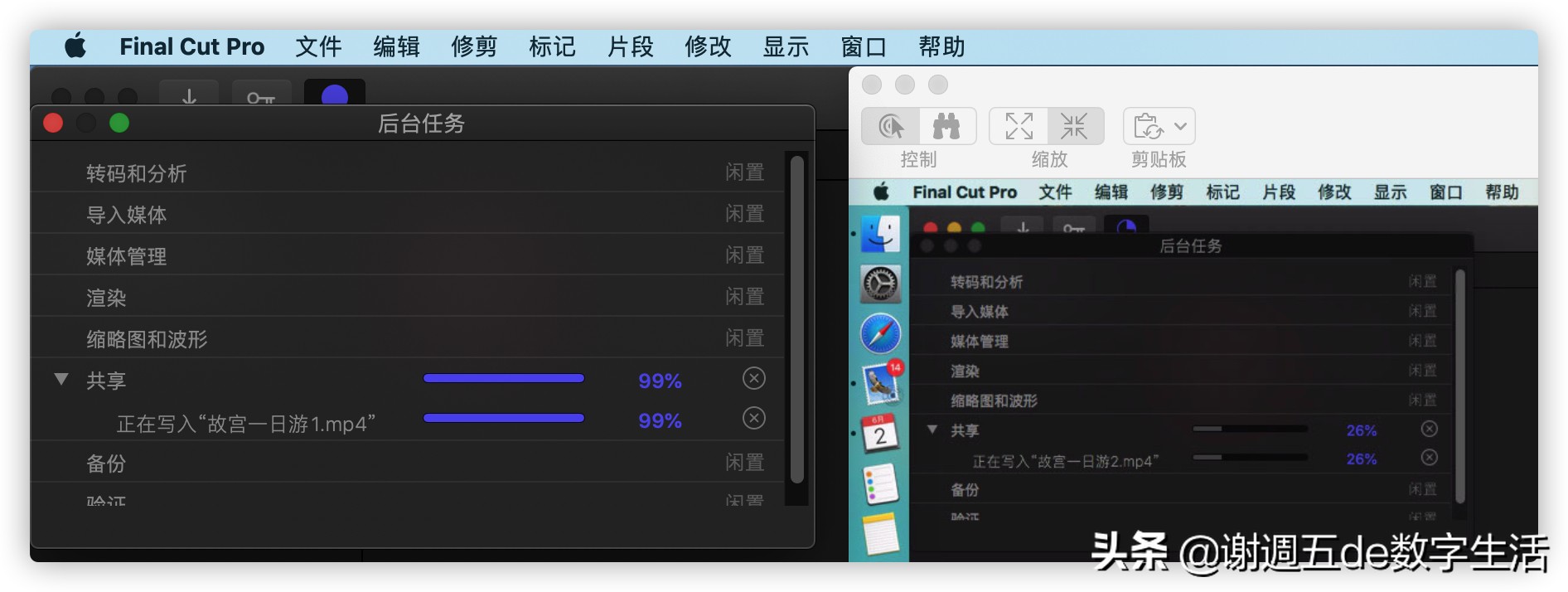Open Reminders from the remote dock
Viewport: 1568px width, 592px height.
[880, 484]
